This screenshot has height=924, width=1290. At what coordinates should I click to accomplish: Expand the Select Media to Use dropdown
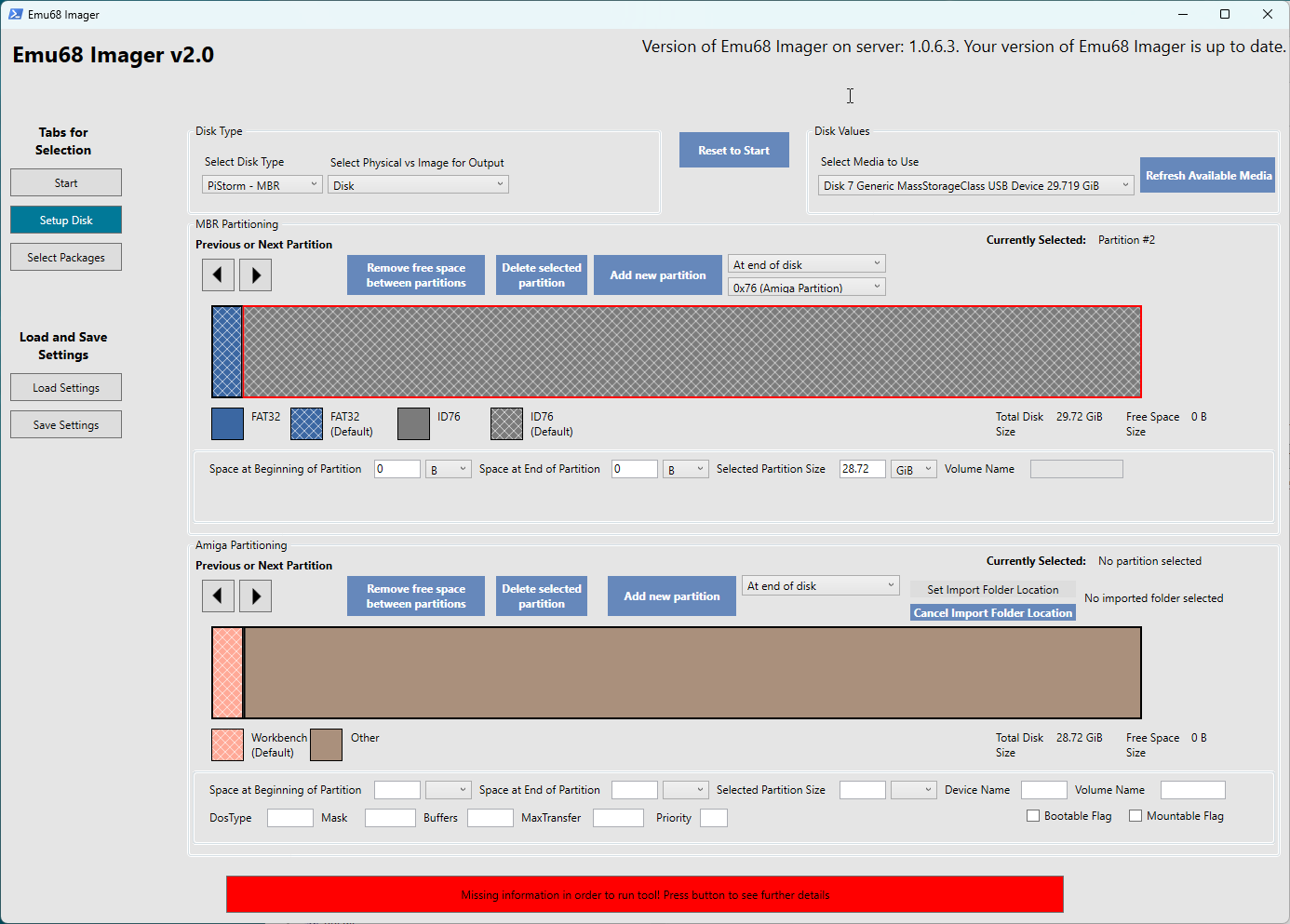click(x=974, y=185)
